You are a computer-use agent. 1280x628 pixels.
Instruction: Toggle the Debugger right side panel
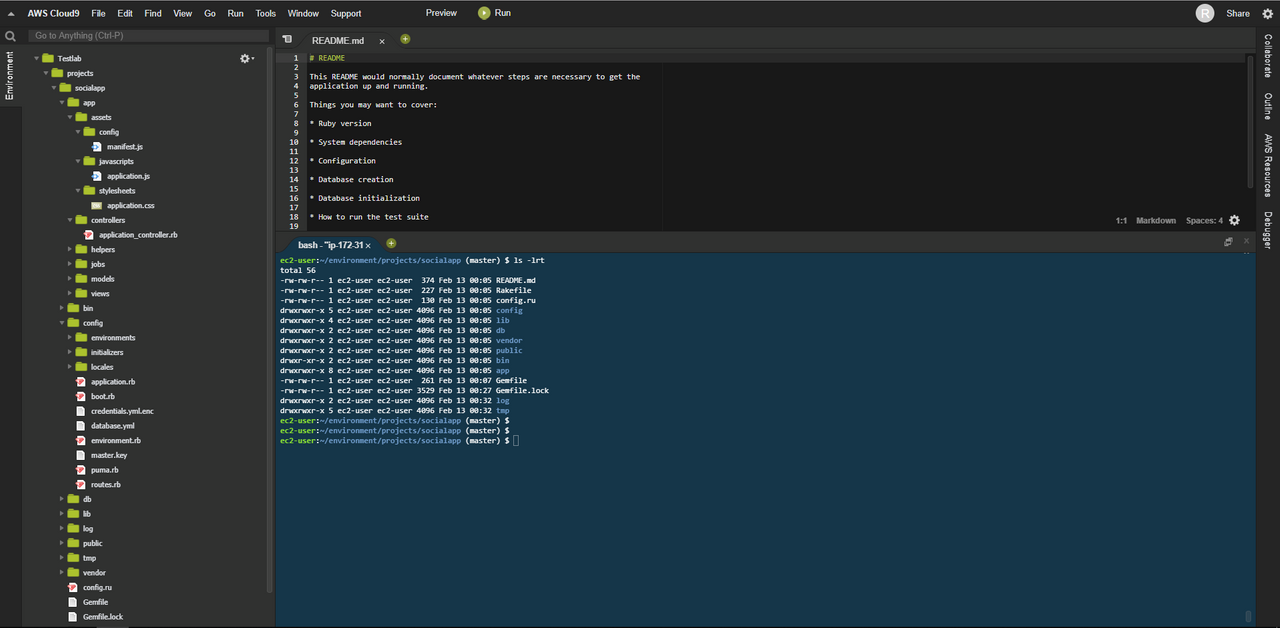click(1268, 231)
